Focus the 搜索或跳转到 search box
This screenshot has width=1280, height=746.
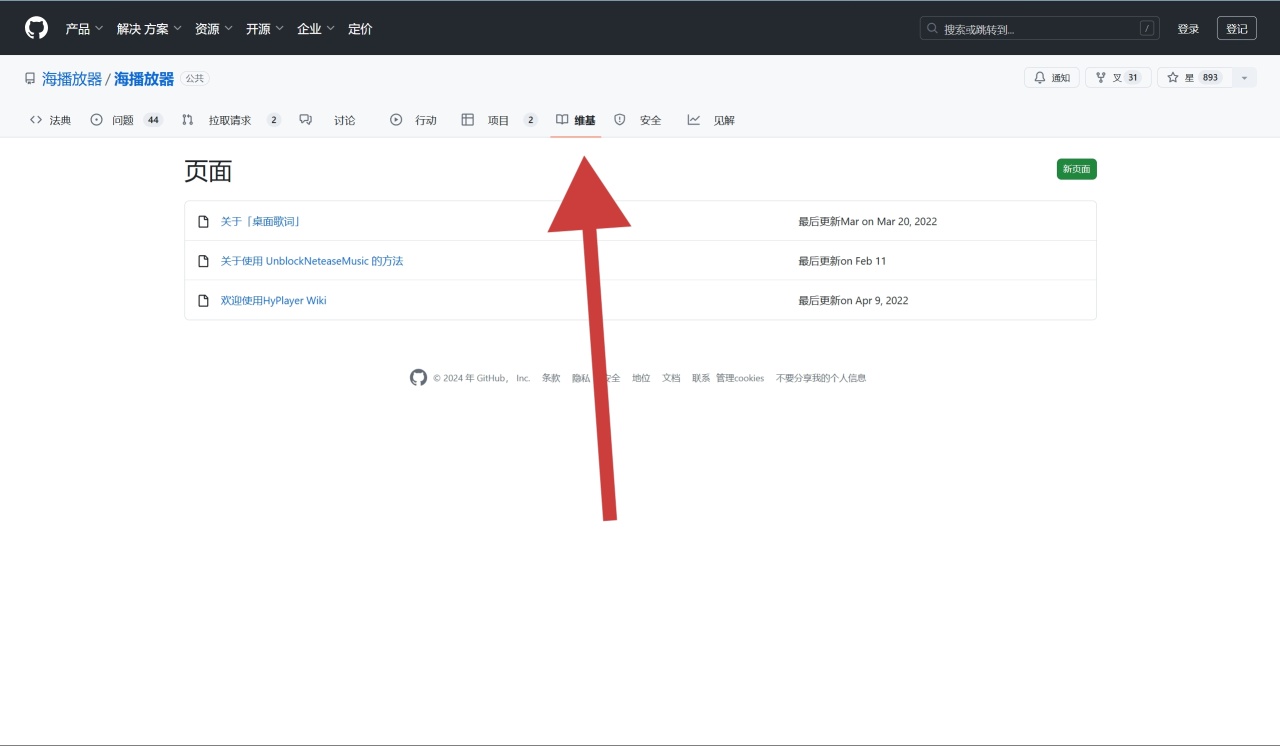click(x=1039, y=29)
